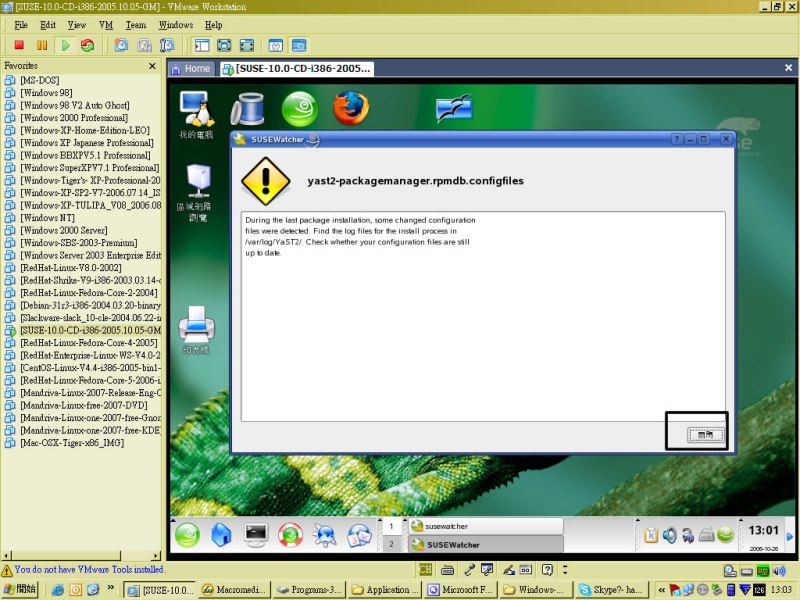Click the green Power On play button
Viewport: 800px width, 600px height.
(65, 45)
